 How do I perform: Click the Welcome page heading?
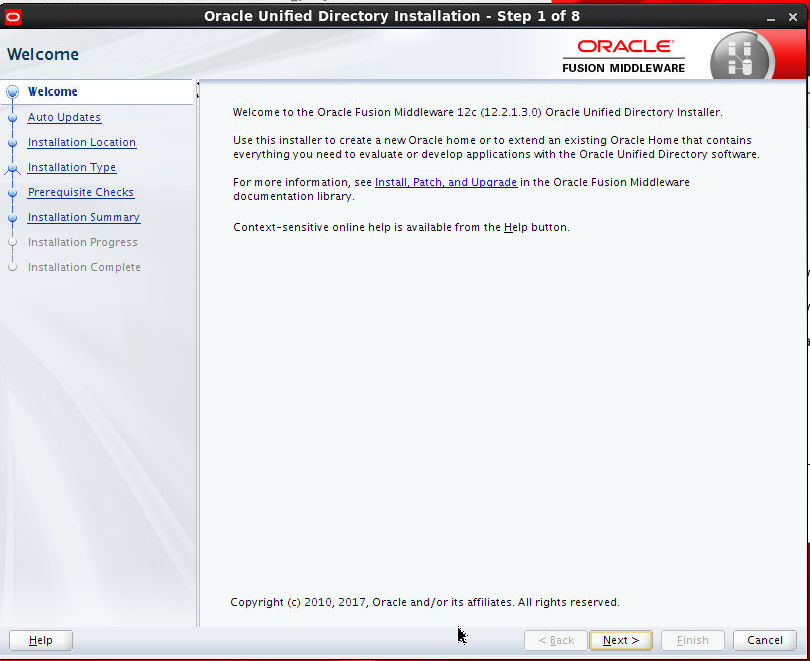[x=43, y=54]
